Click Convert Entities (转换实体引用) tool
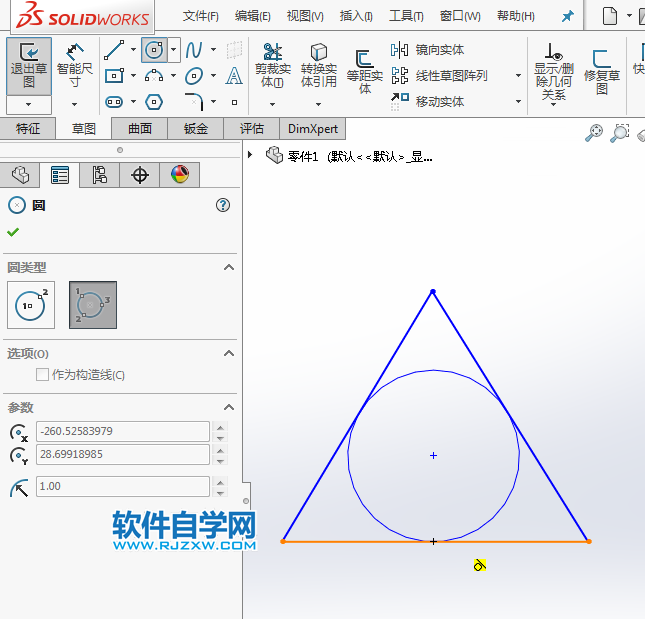The image size is (645, 619). pos(319,66)
